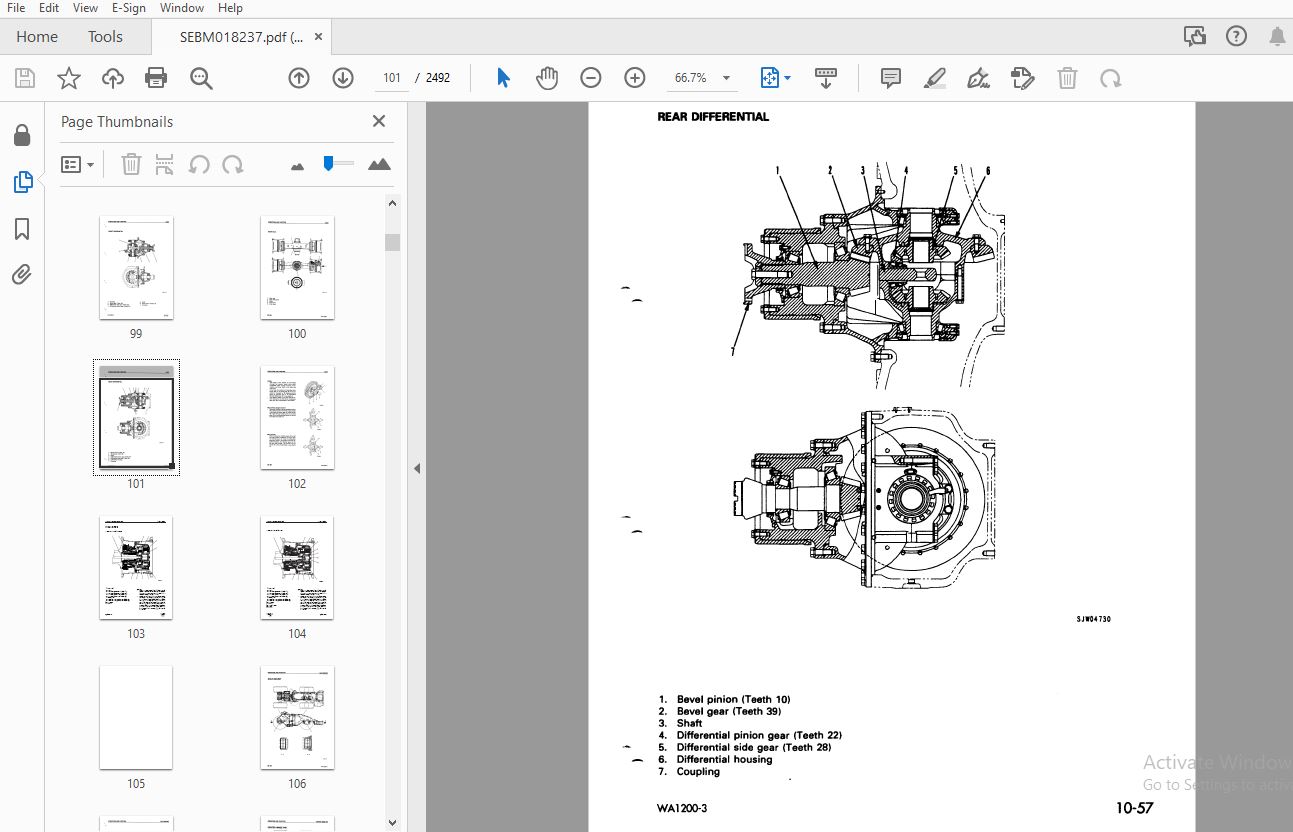Rotate page clockwise in the thumbnails panel
This screenshot has width=1293, height=832.
coord(232,164)
